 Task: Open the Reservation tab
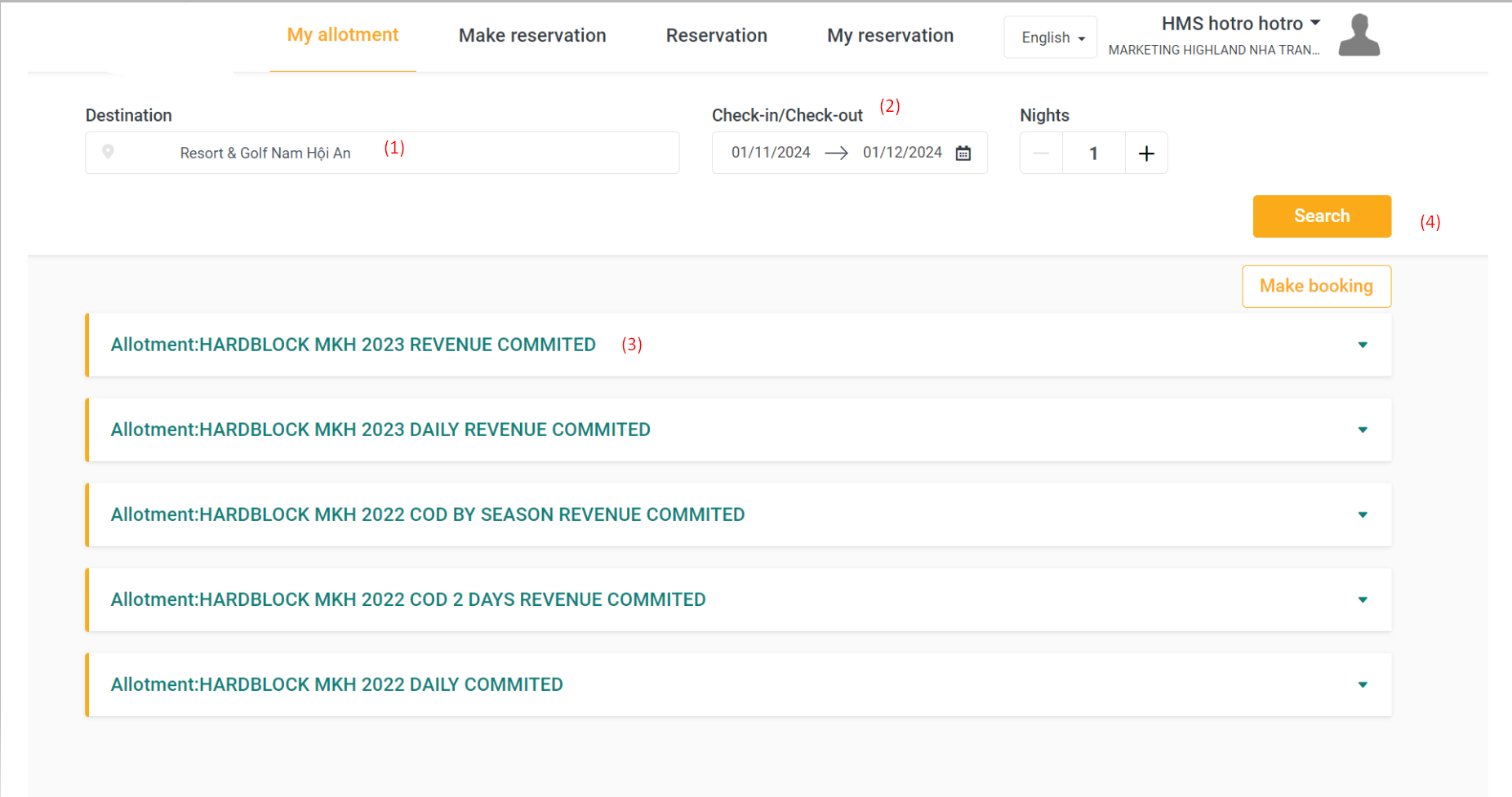coord(716,36)
